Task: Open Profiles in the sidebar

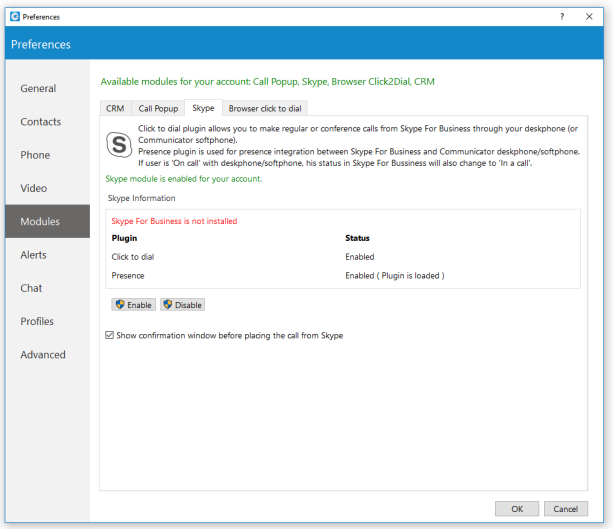Action: [x=47, y=321]
